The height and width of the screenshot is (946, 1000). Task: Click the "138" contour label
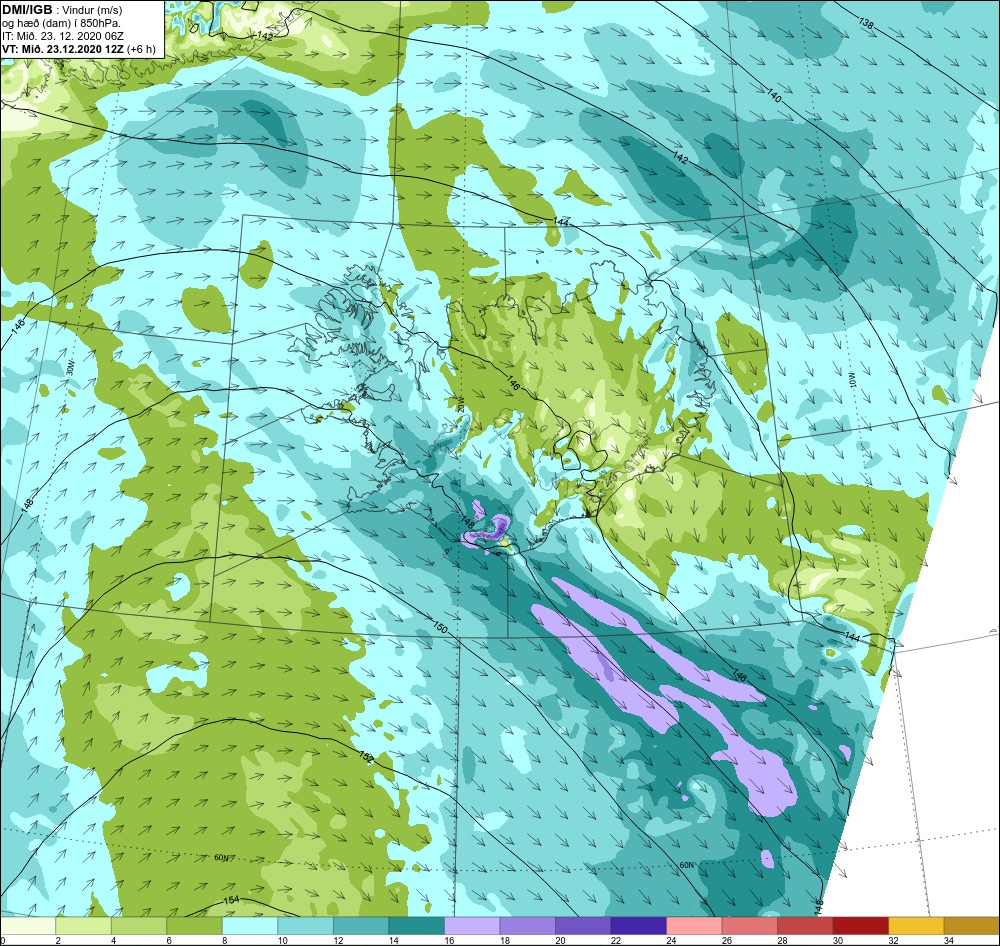coord(866,24)
